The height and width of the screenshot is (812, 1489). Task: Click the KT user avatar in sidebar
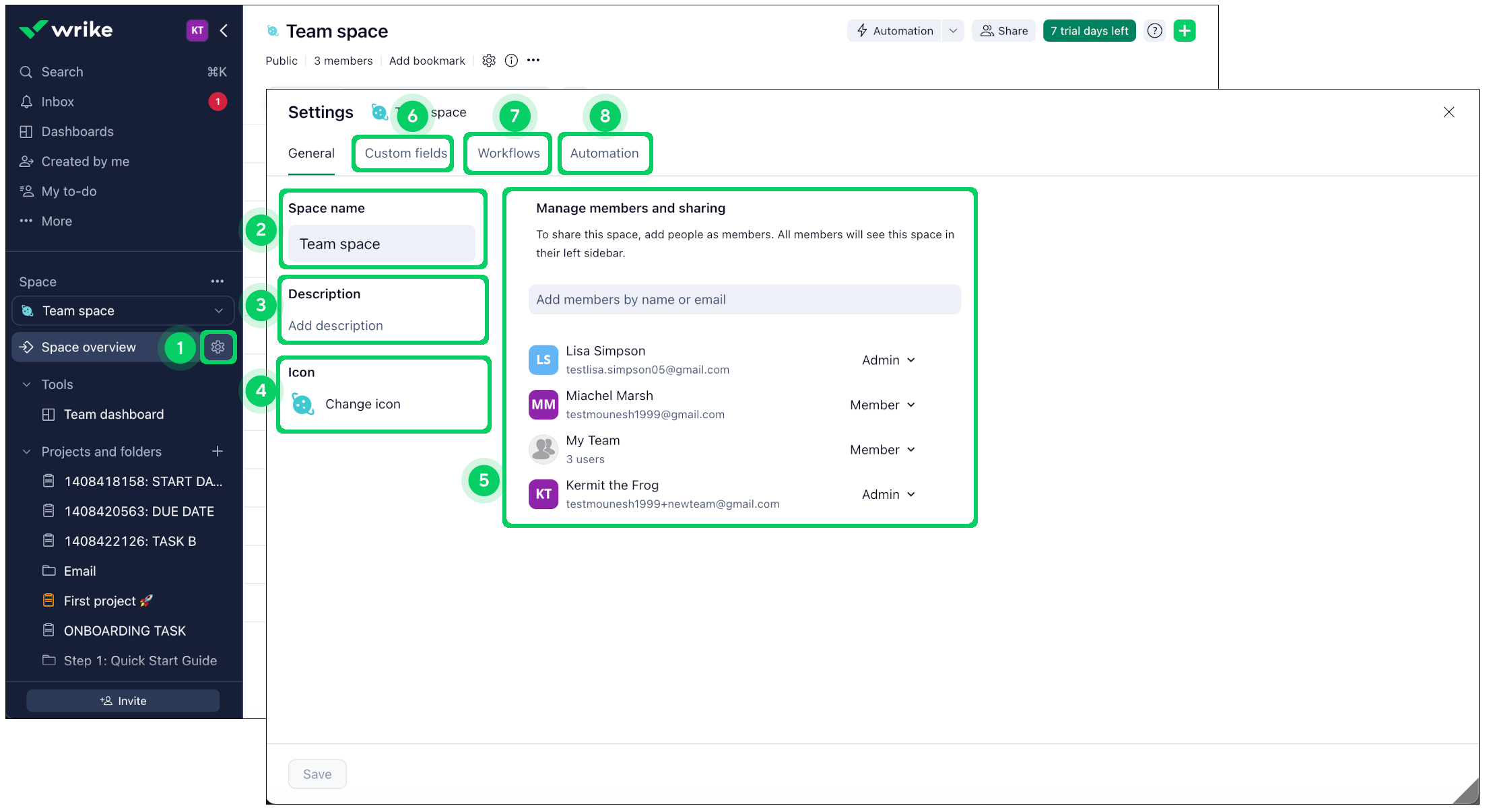(x=197, y=30)
